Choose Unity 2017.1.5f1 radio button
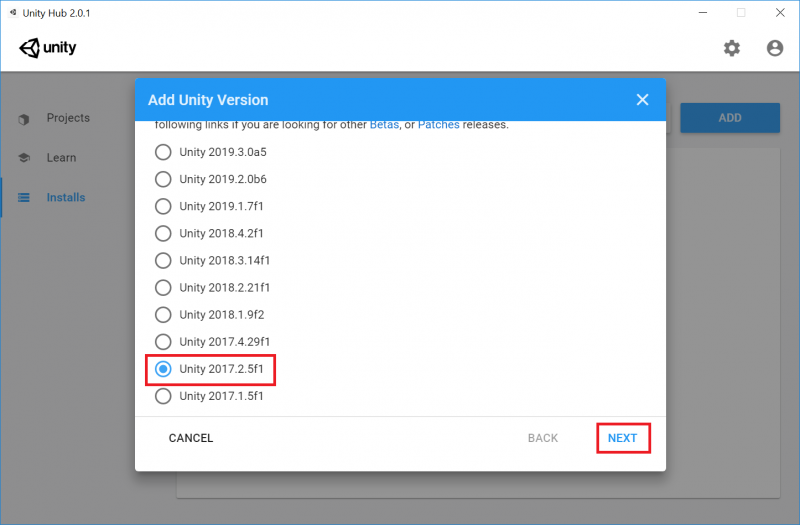This screenshot has width=800, height=525. tap(163, 396)
